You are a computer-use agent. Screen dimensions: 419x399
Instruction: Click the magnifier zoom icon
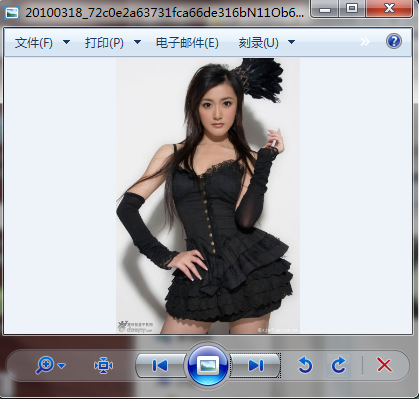pyautogui.click(x=45, y=365)
